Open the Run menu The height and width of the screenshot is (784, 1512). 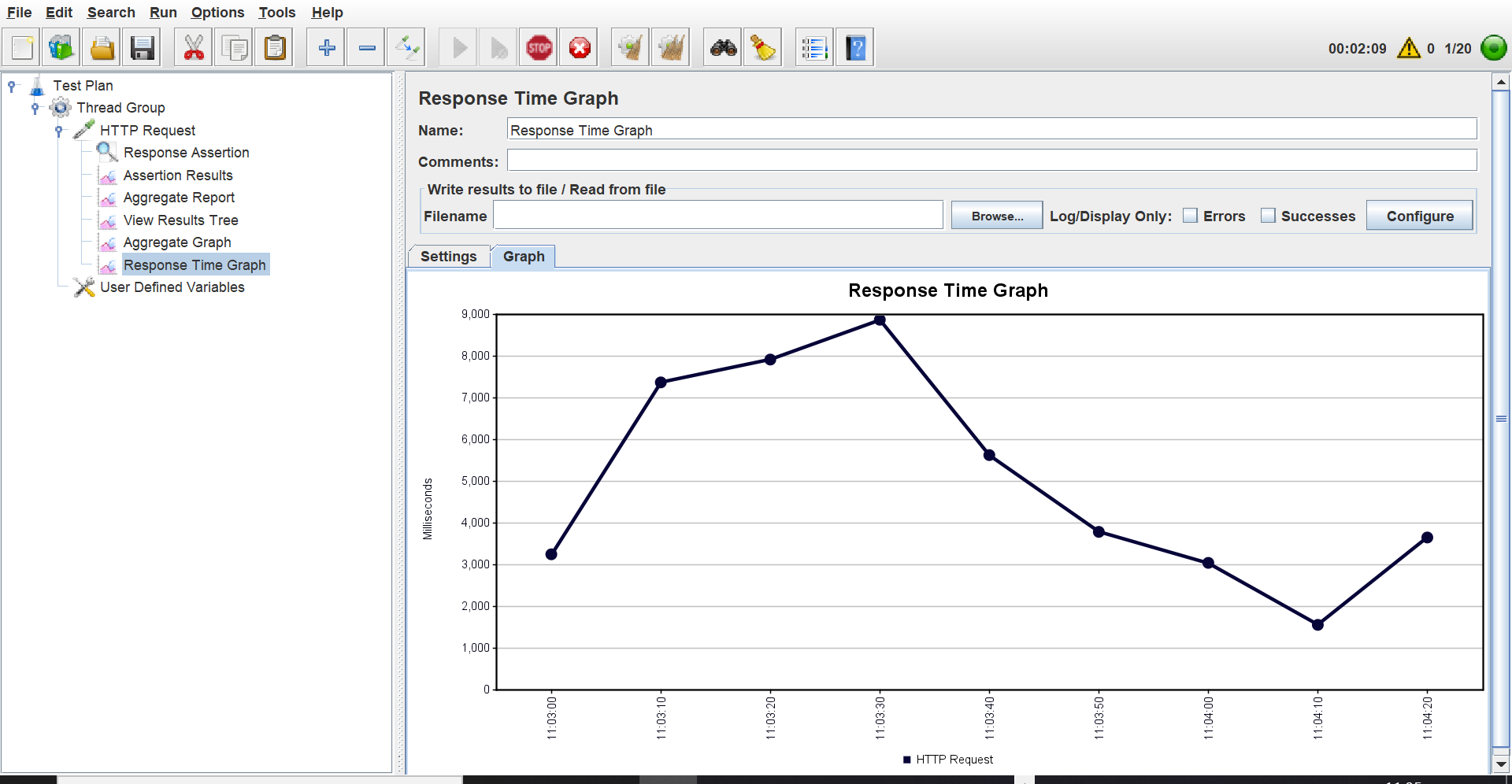point(163,13)
